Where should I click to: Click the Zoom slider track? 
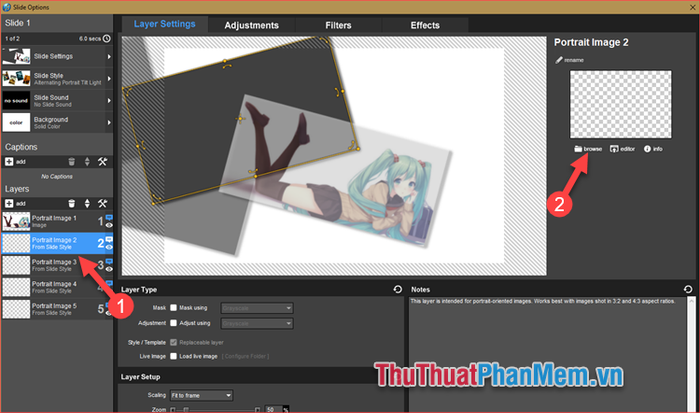point(215,409)
